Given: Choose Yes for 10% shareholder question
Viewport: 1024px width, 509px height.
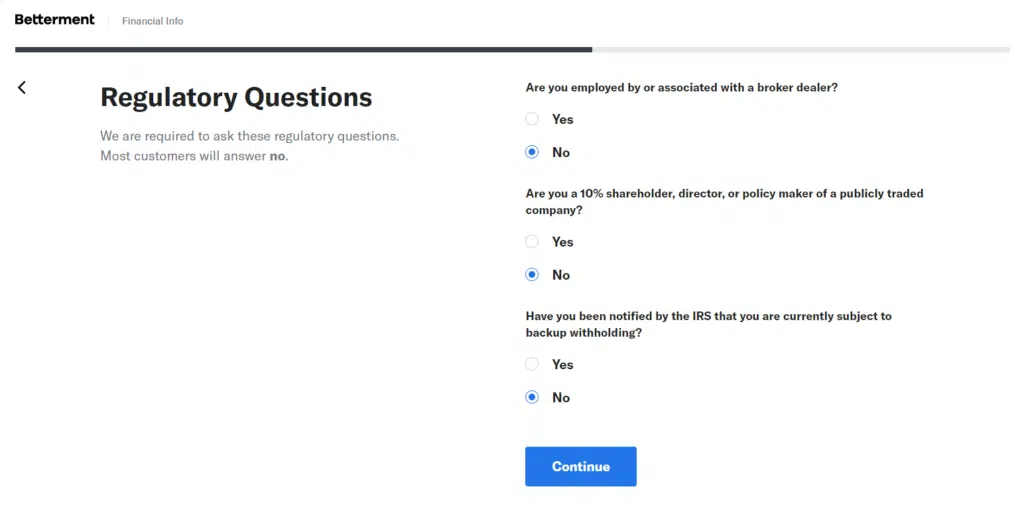Looking at the screenshot, I should pyautogui.click(x=532, y=242).
